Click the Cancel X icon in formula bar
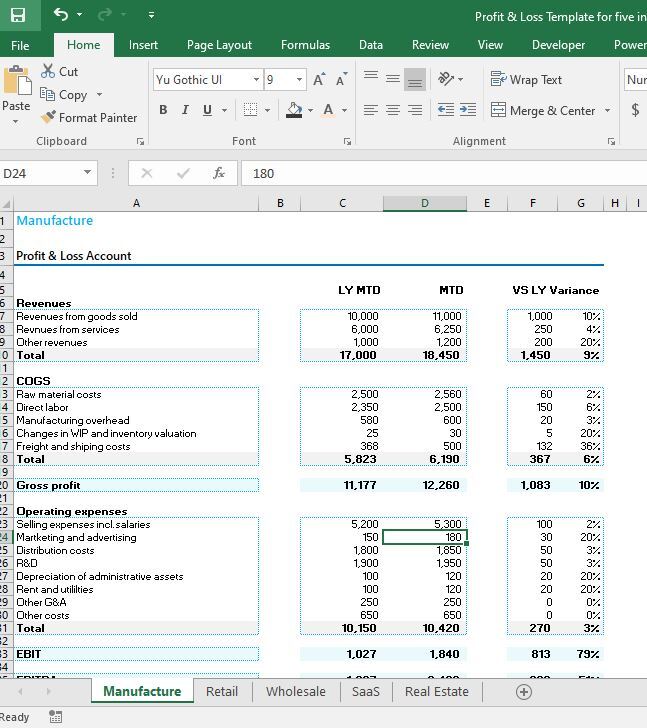647x728 pixels. 147,173
